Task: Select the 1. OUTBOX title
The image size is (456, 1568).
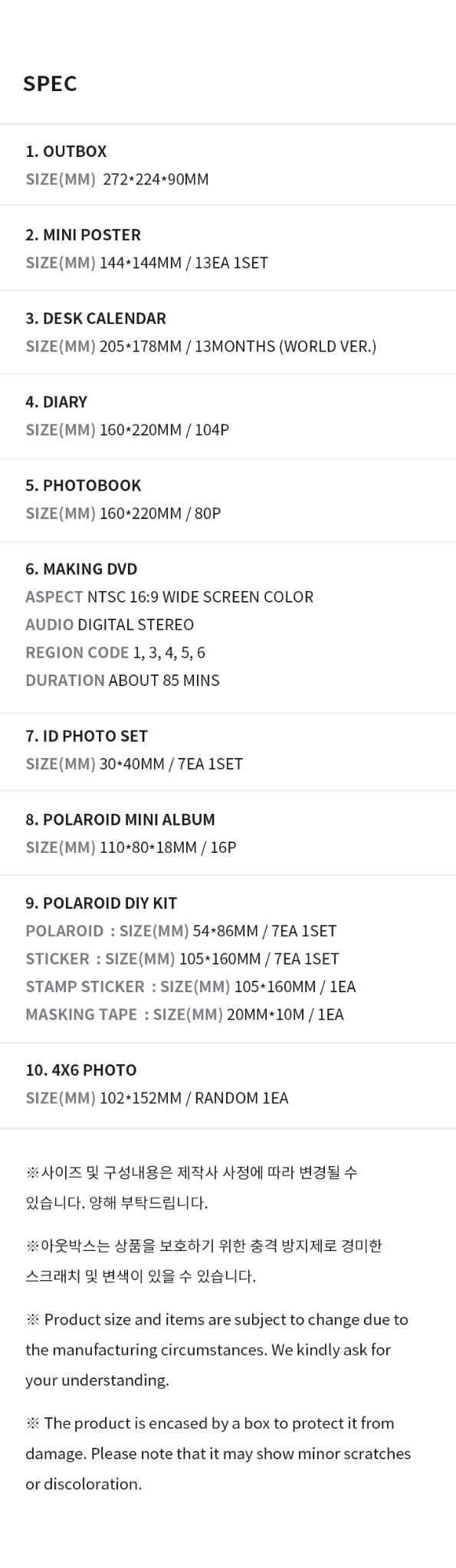Action: click(66, 152)
